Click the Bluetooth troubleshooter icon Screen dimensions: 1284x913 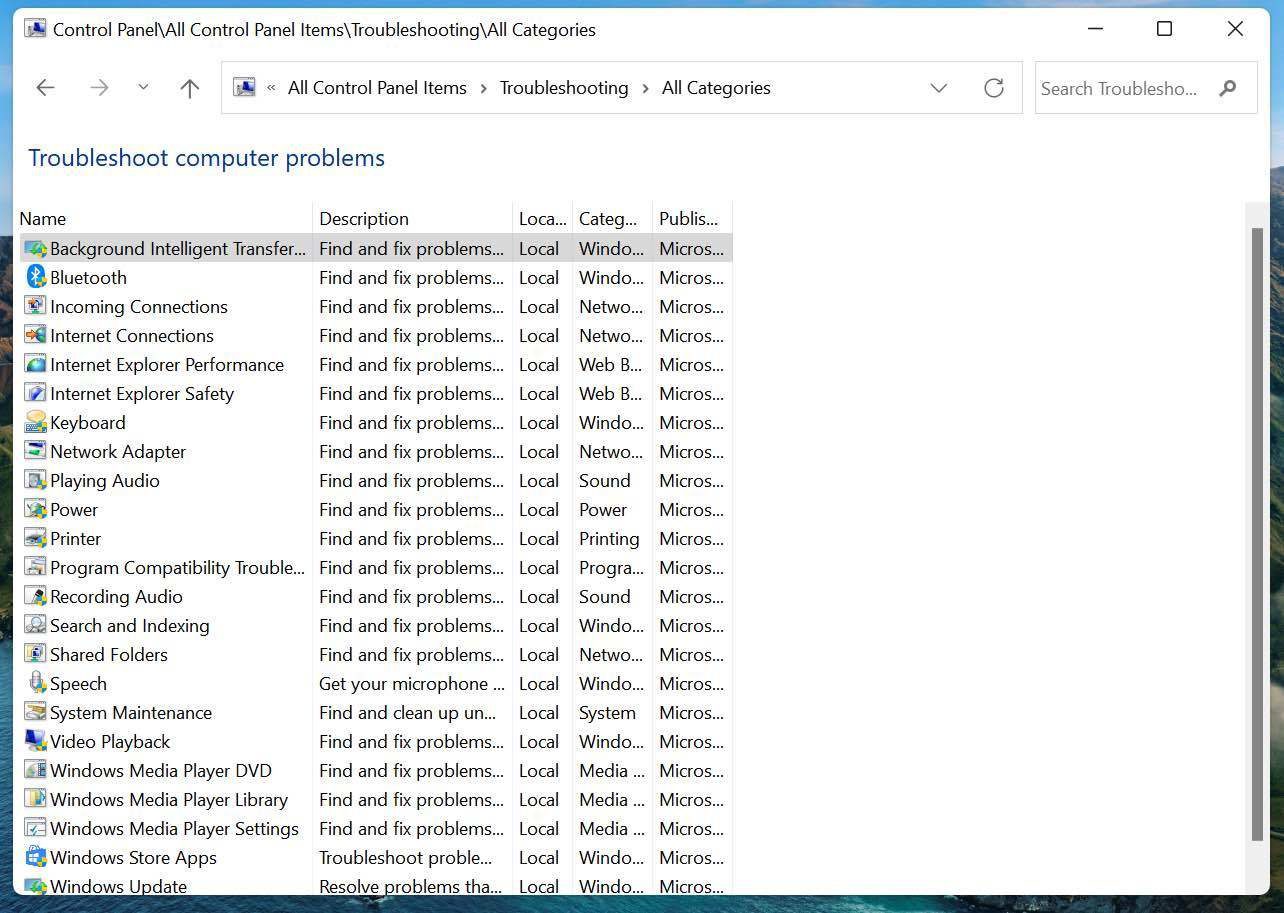(x=36, y=277)
